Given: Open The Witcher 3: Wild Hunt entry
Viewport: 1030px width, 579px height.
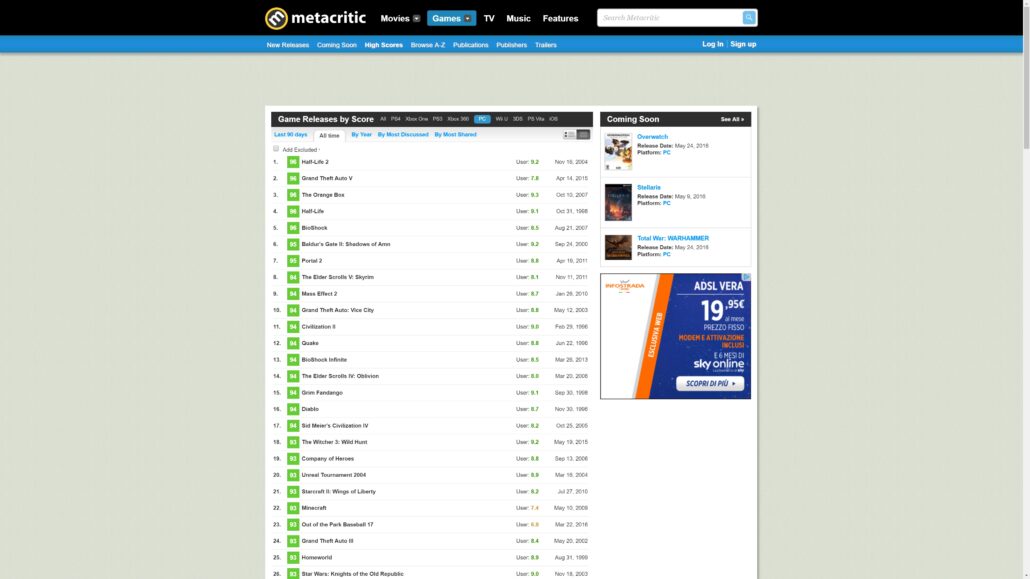Looking at the screenshot, I should (x=334, y=442).
